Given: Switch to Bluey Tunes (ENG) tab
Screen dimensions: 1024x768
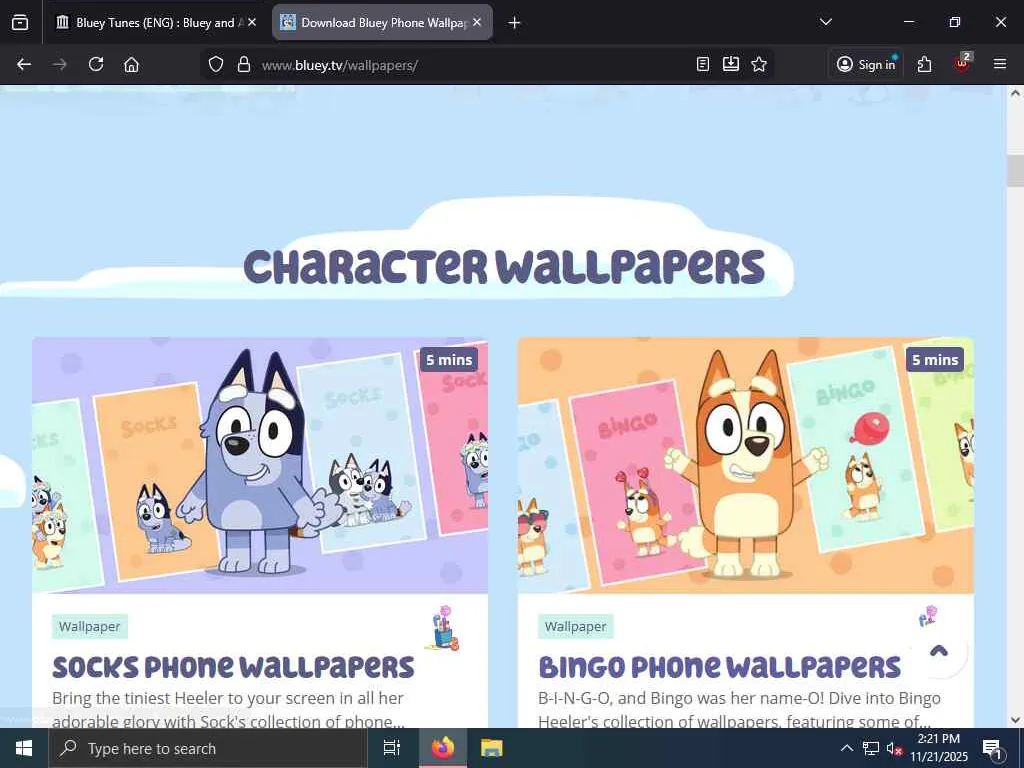Looking at the screenshot, I should (x=149, y=23).
